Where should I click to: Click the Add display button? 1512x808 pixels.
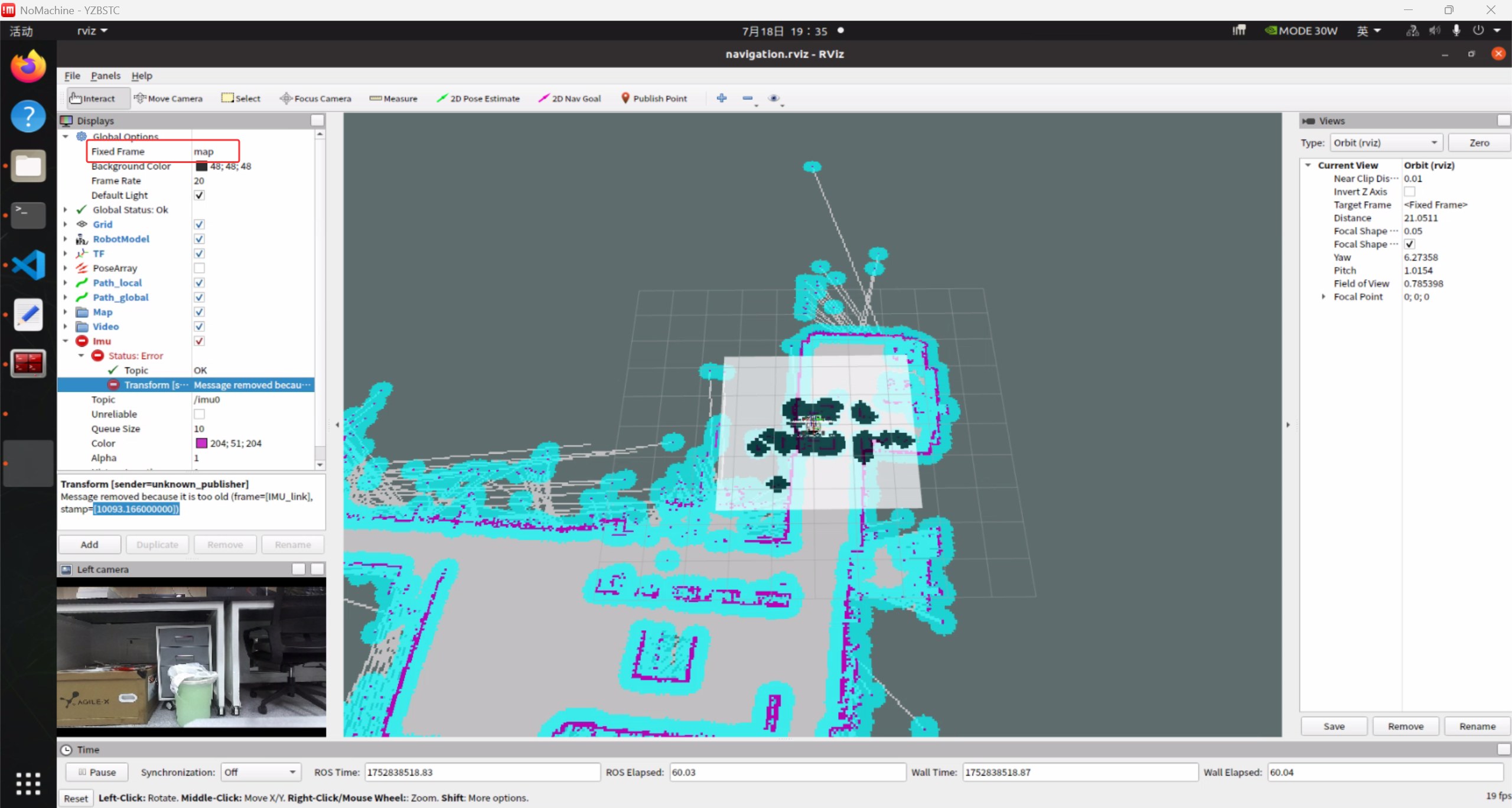pyautogui.click(x=89, y=545)
